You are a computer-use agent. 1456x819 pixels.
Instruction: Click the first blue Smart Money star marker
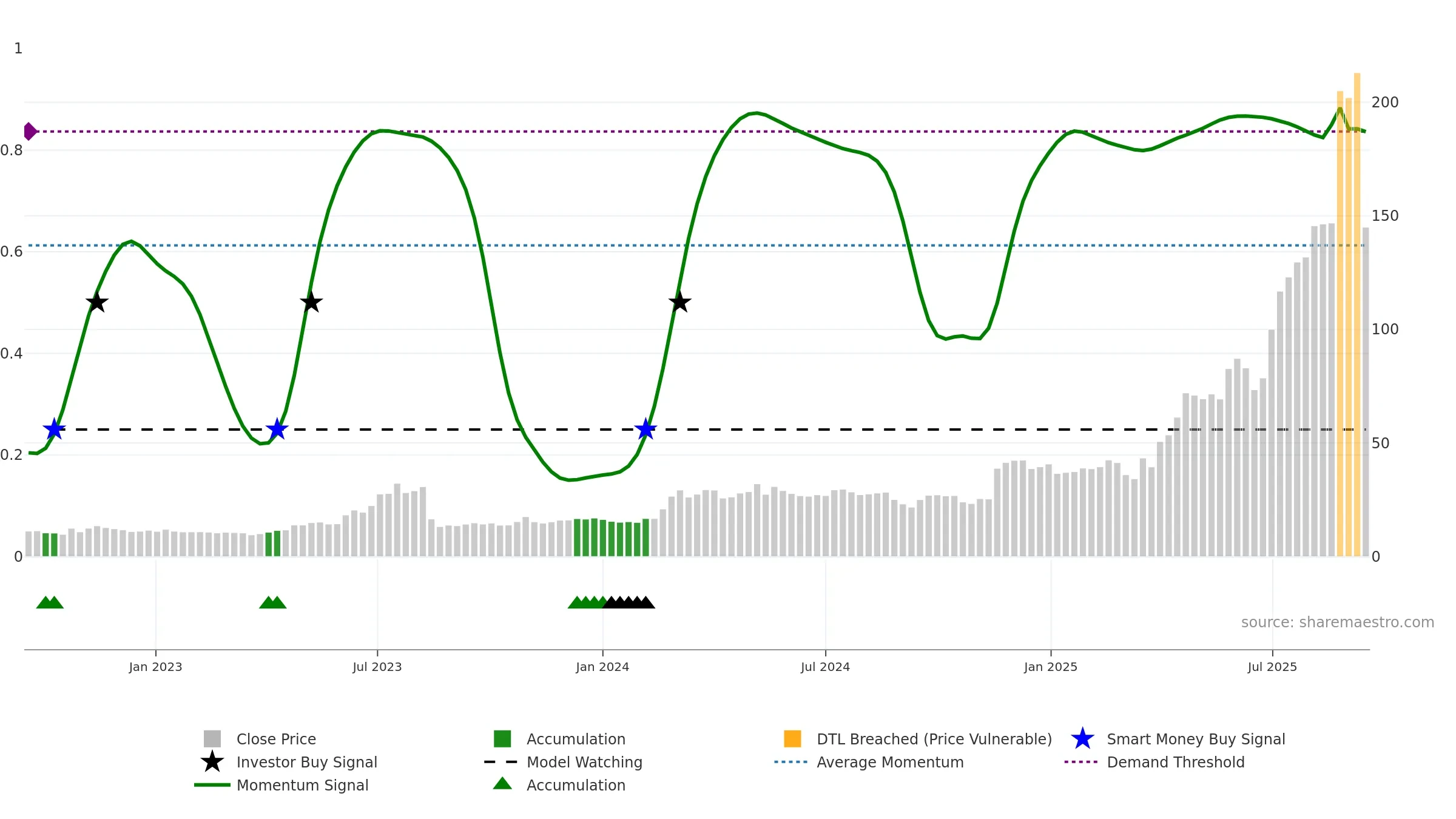(x=54, y=430)
